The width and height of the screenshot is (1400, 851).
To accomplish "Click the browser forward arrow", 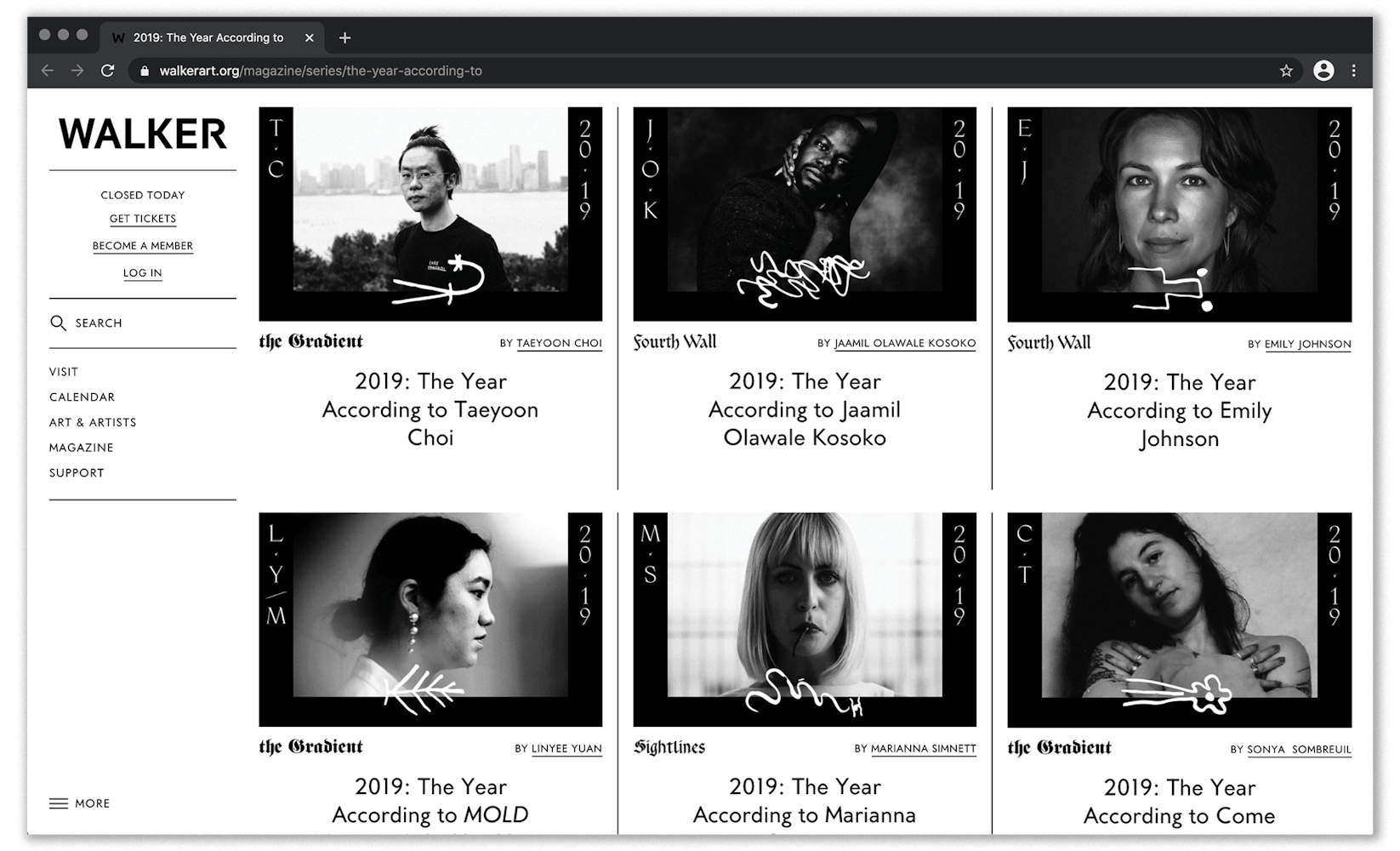I will (77, 71).
